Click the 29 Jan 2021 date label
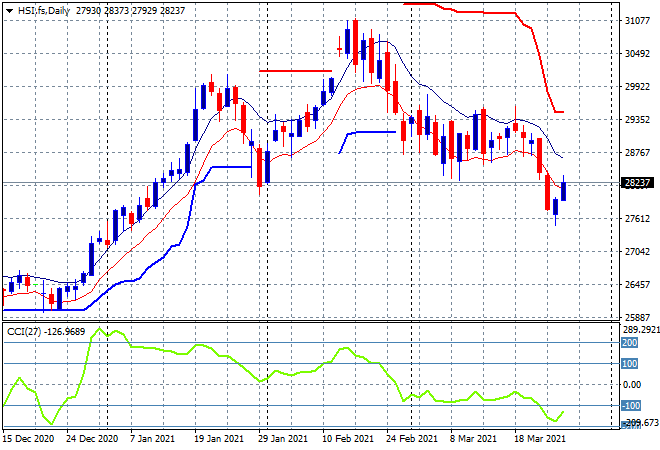 click(283, 439)
